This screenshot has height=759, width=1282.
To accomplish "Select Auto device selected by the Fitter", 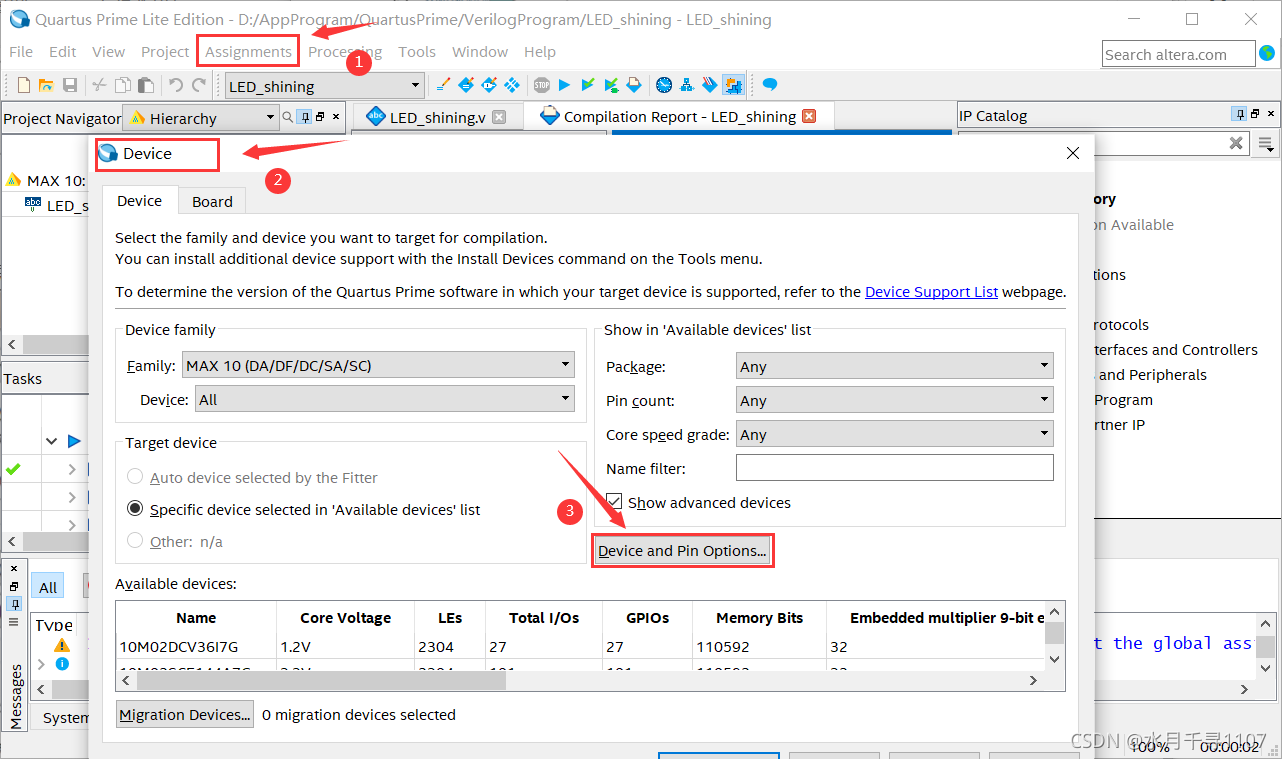I will point(135,478).
